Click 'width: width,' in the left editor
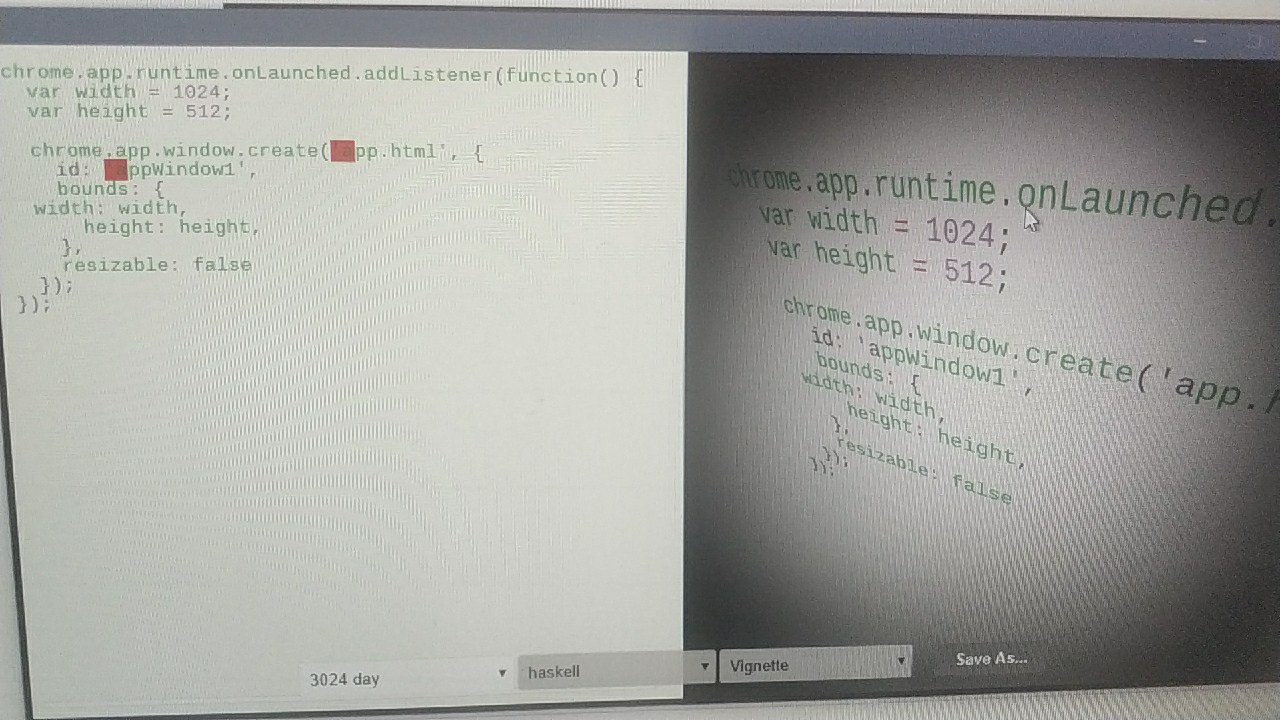 111,208
